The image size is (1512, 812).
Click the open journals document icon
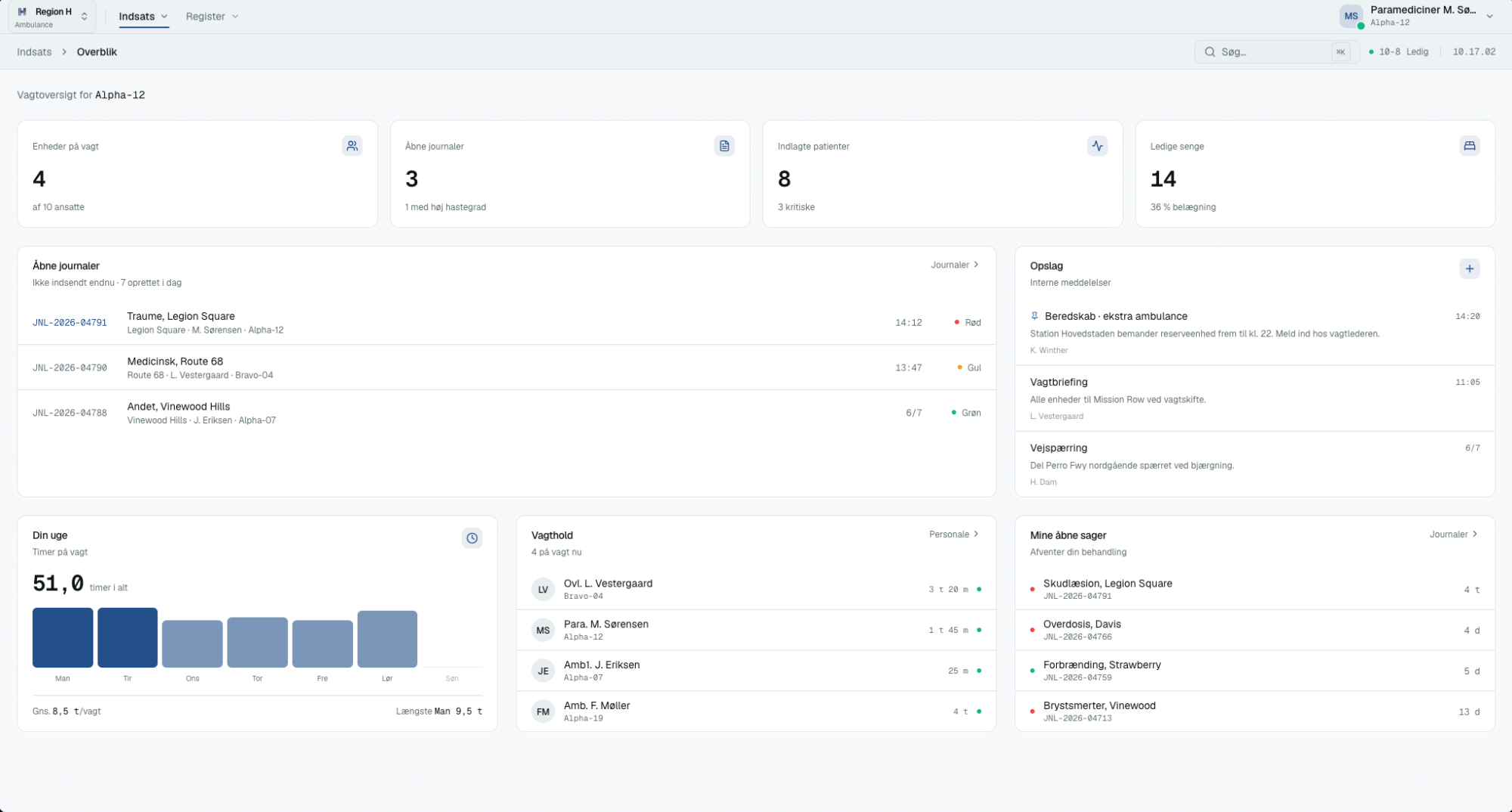724,146
